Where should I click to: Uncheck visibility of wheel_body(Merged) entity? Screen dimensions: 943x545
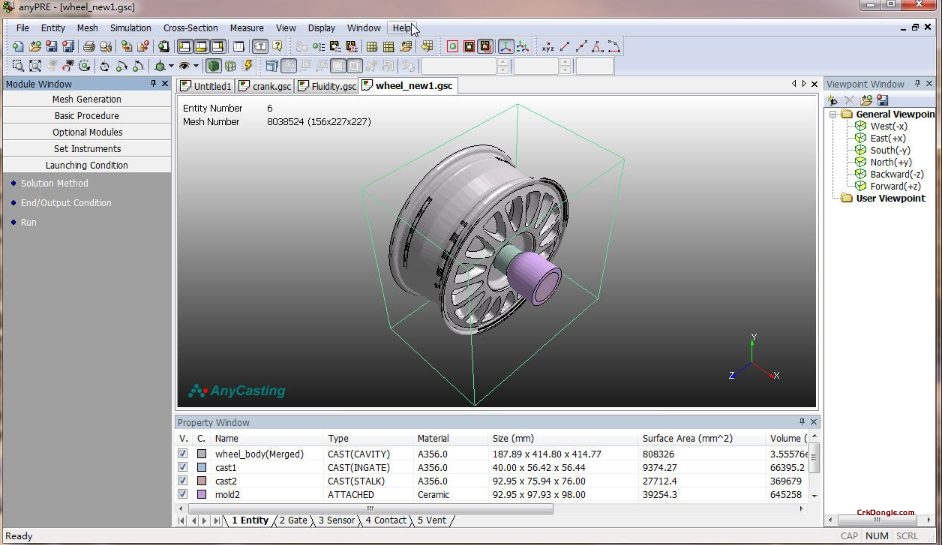pyautogui.click(x=182, y=454)
